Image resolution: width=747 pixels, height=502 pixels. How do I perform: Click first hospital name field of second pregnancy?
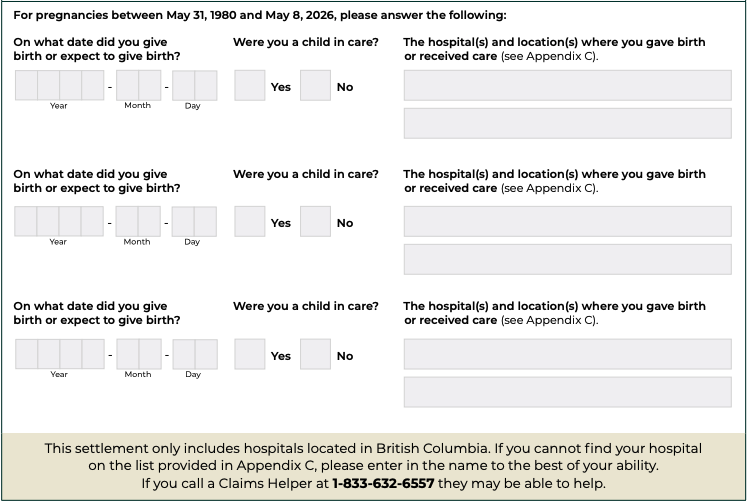tap(568, 221)
